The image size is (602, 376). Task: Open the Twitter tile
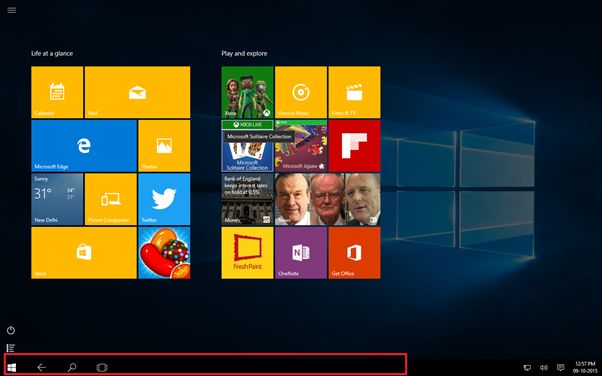164,199
